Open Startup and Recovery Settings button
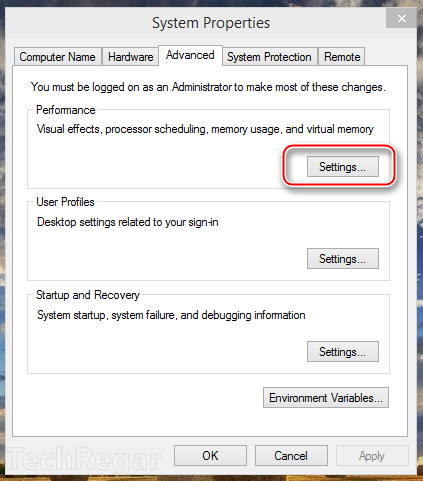Screen dimensions: 423x481 tap(343, 351)
